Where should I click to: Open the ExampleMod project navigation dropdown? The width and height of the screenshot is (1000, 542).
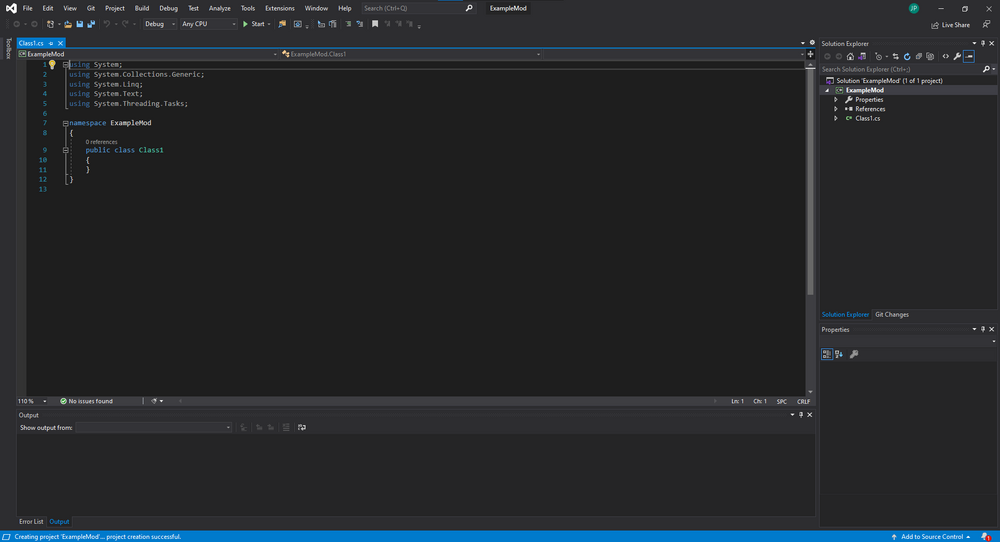pos(148,54)
